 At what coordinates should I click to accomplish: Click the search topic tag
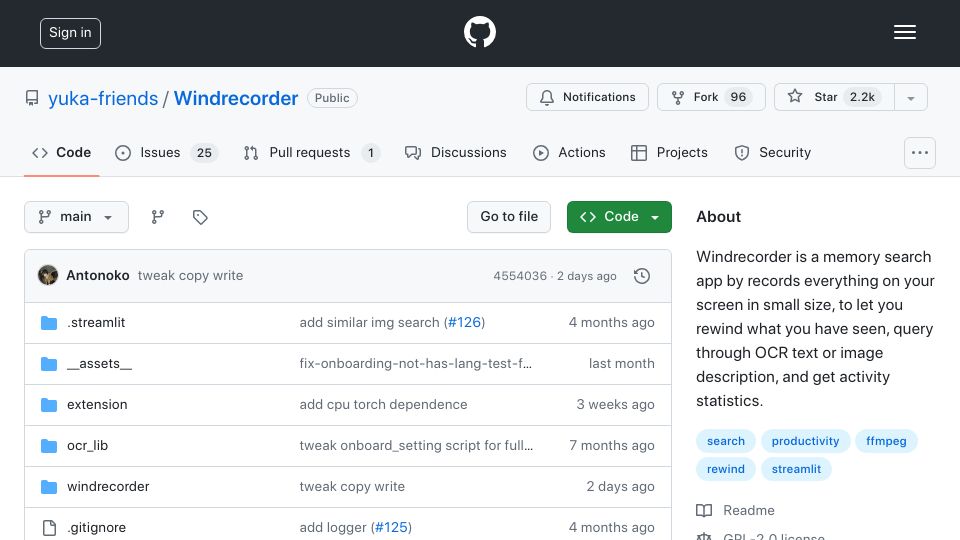(x=726, y=441)
